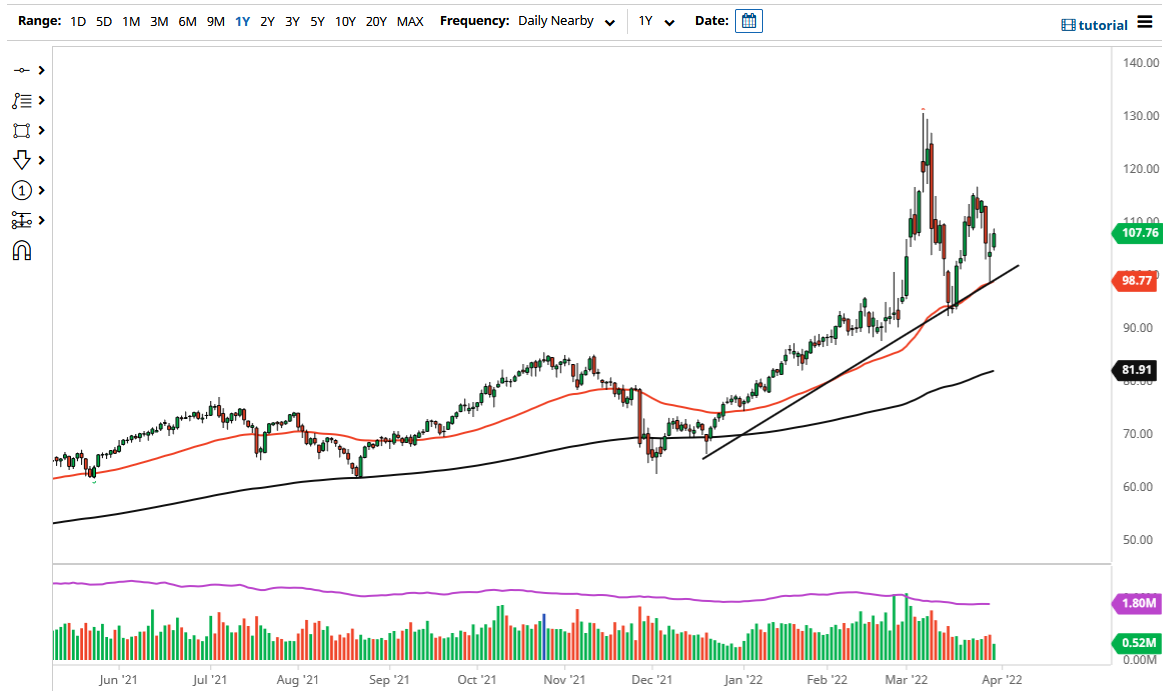Image resolution: width=1175 pixels, height=691 pixels.
Task: Switch range to MAX
Action: point(410,20)
